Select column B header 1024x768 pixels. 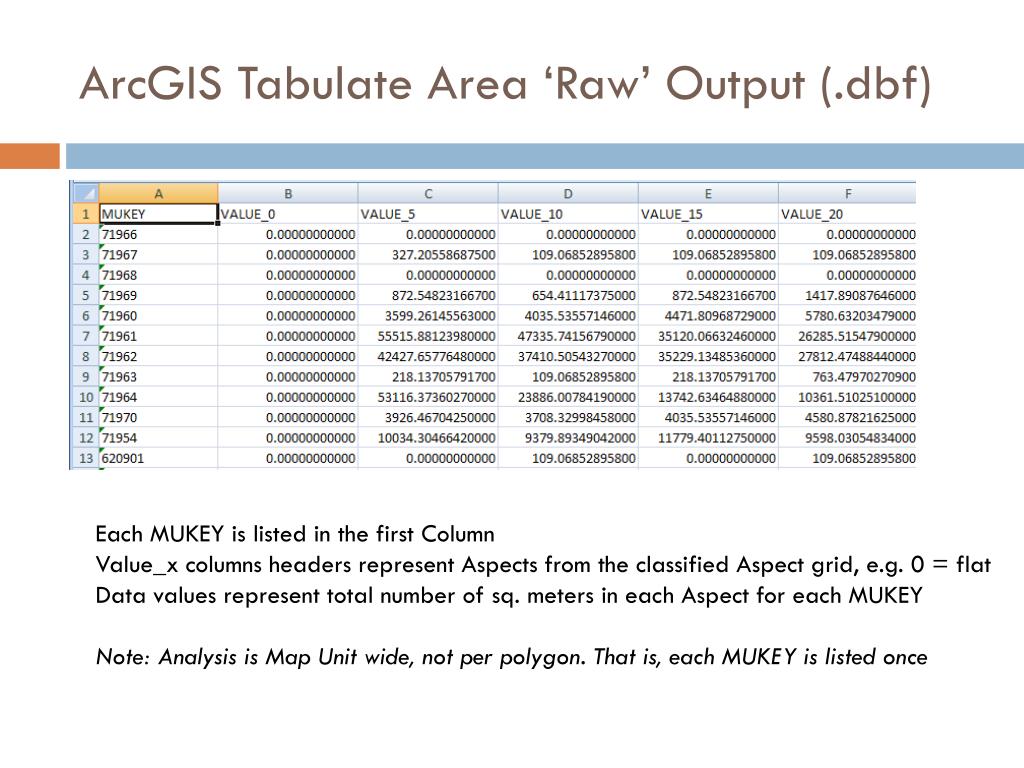point(288,193)
